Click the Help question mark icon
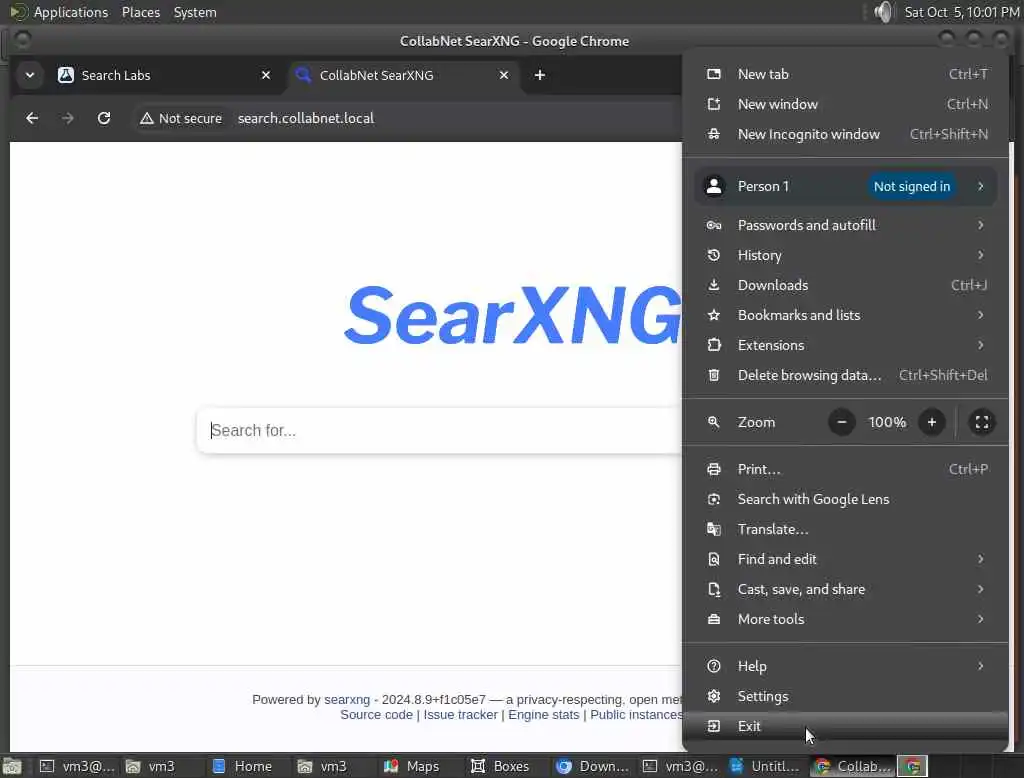The height and width of the screenshot is (778, 1024). pyautogui.click(x=714, y=666)
